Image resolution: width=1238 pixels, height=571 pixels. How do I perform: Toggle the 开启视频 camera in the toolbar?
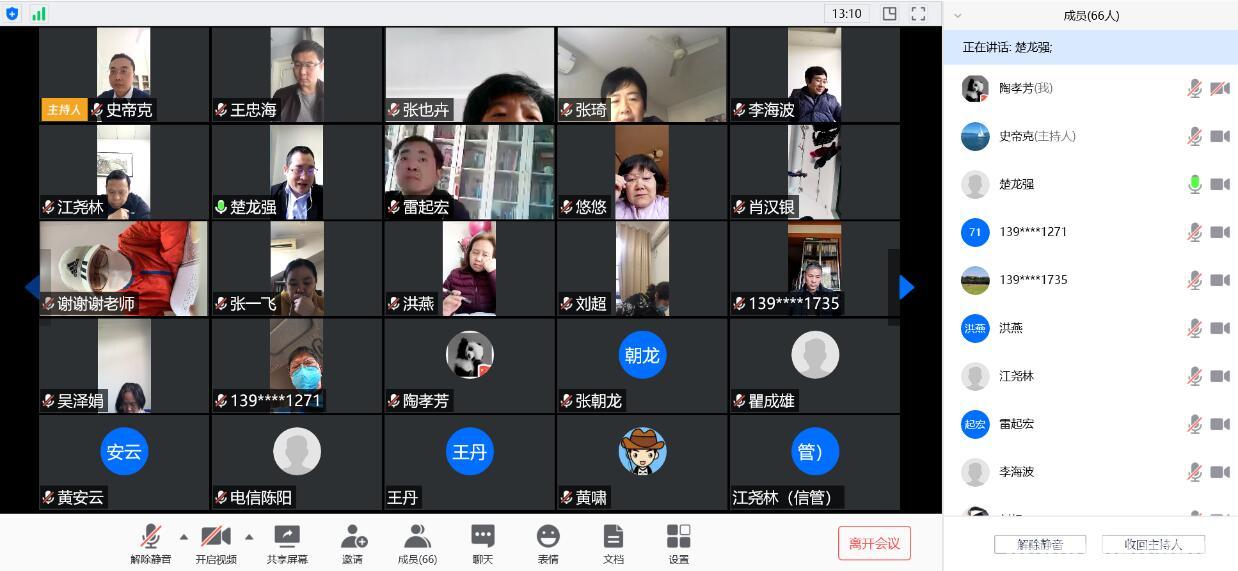point(215,537)
